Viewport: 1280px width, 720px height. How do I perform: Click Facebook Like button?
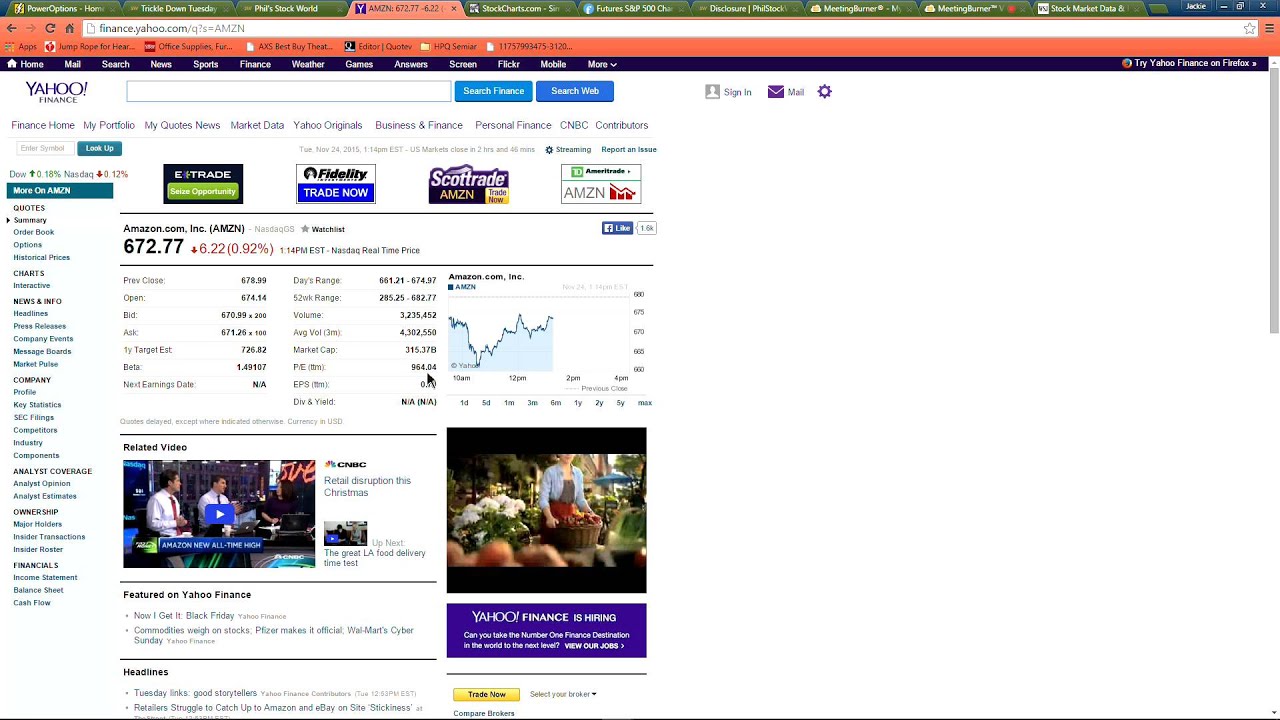(x=617, y=228)
